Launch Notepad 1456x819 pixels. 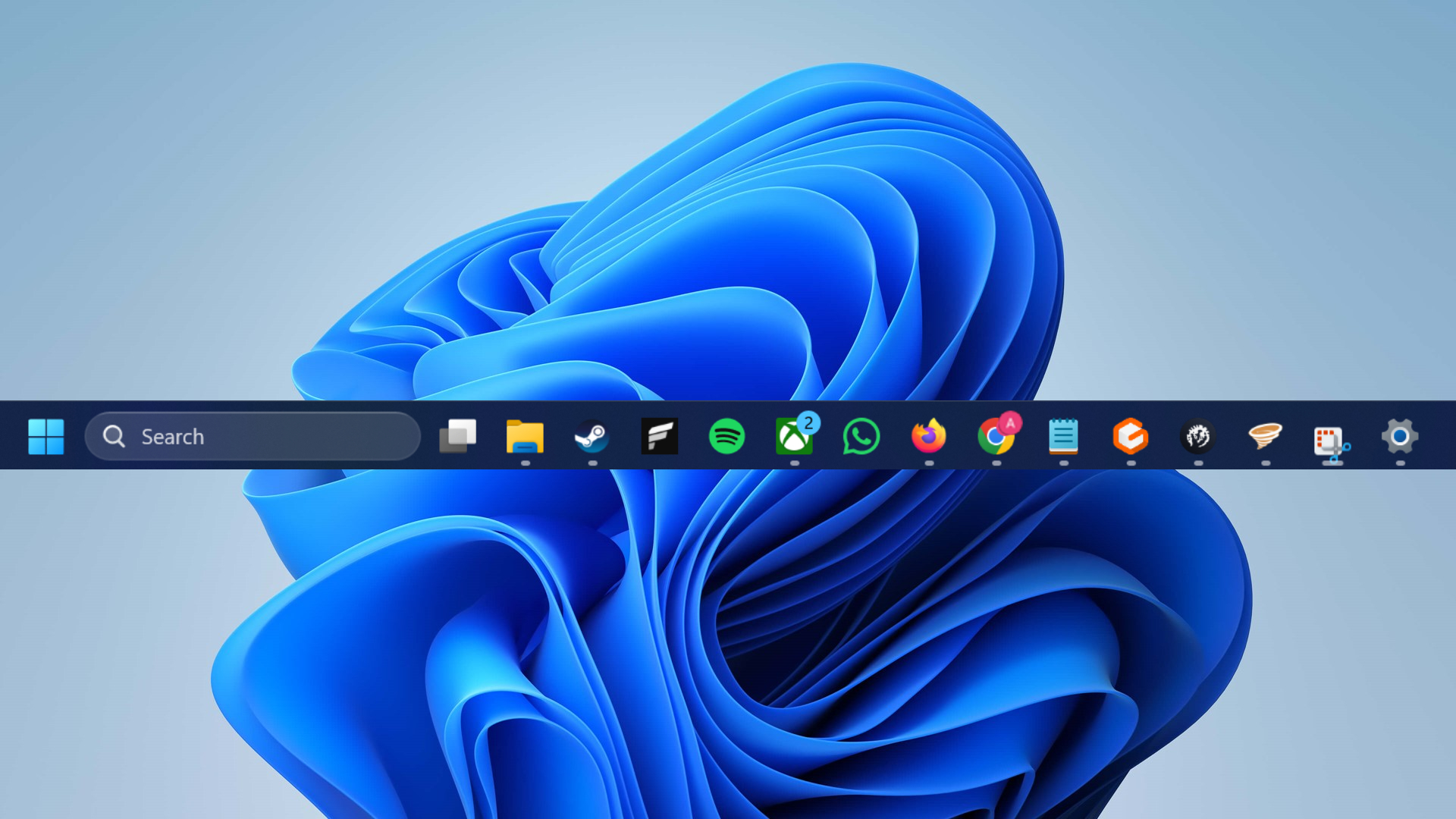pos(1062,436)
